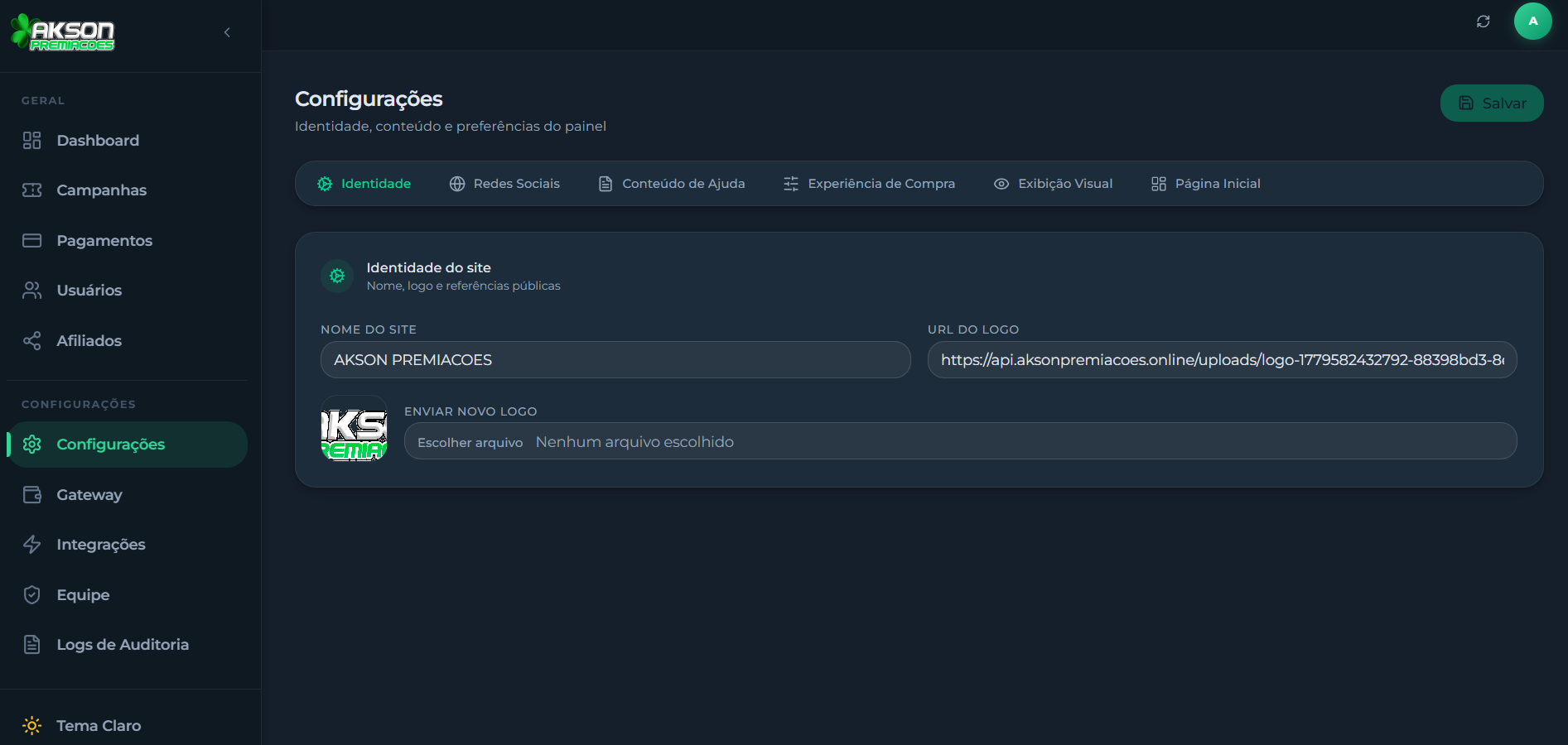Open the Experiência de Compra tab
Image resolution: width=1568 pixels, height=745 pixels.
[869, 184]
